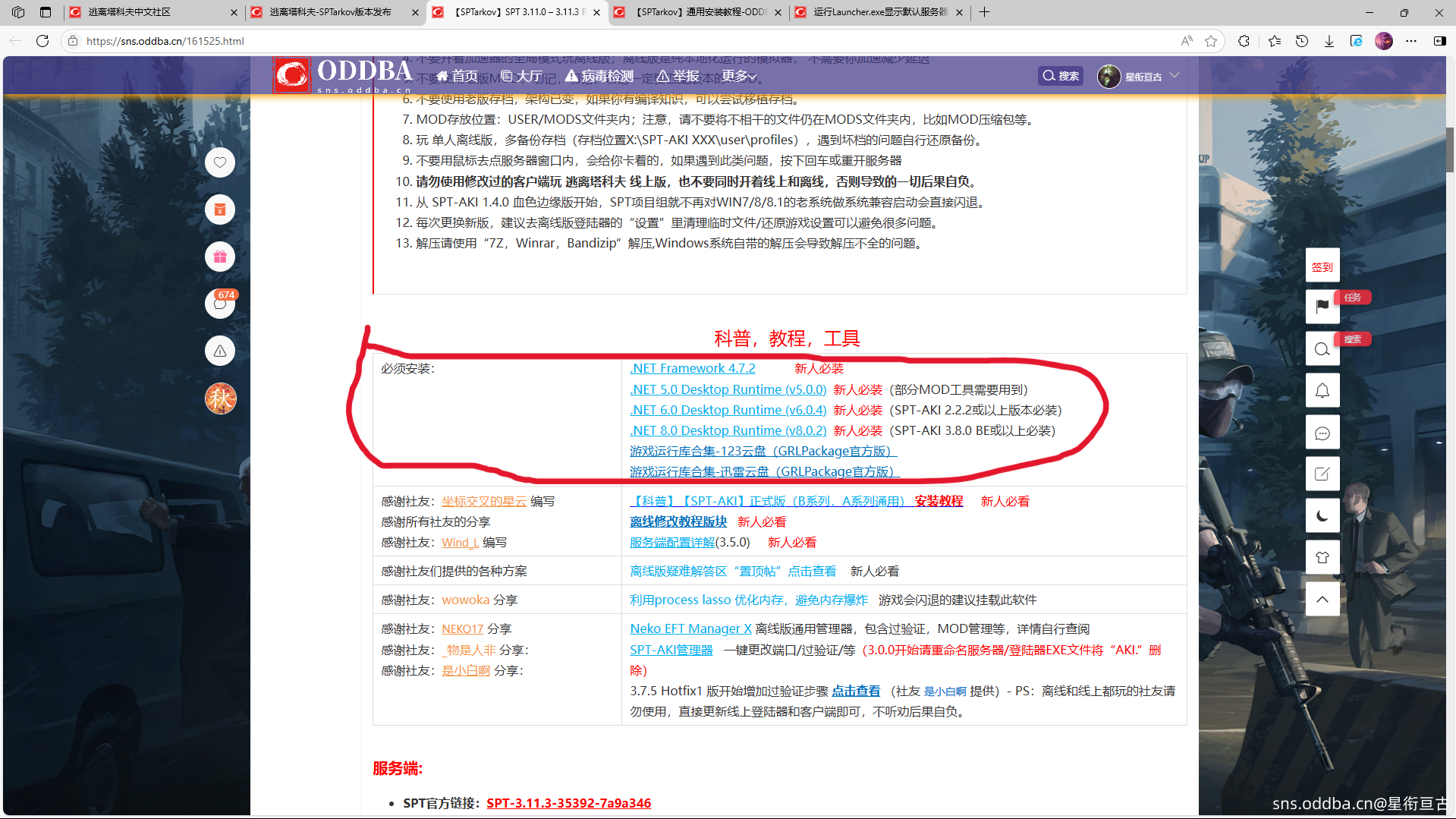Switch to tab 逃离塔科夫中文社区
1456x819 pixels.
pos(153,12)
